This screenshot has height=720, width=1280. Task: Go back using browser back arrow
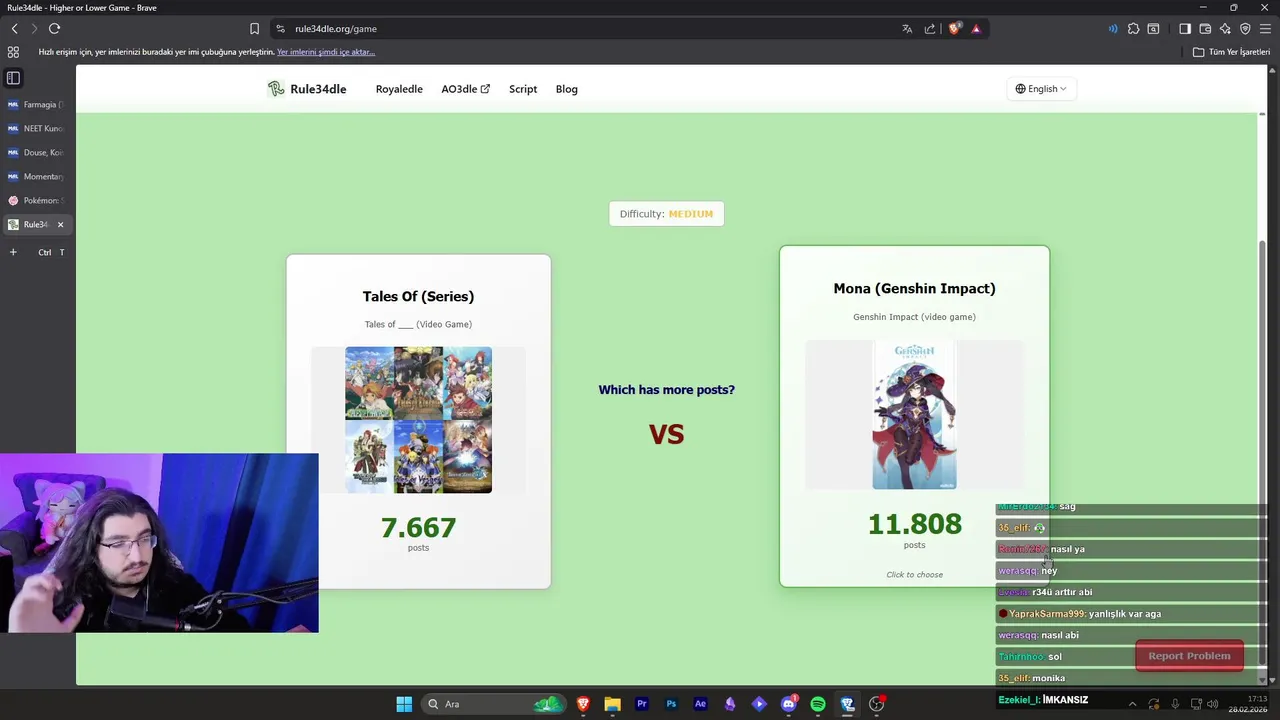point(14,29)
